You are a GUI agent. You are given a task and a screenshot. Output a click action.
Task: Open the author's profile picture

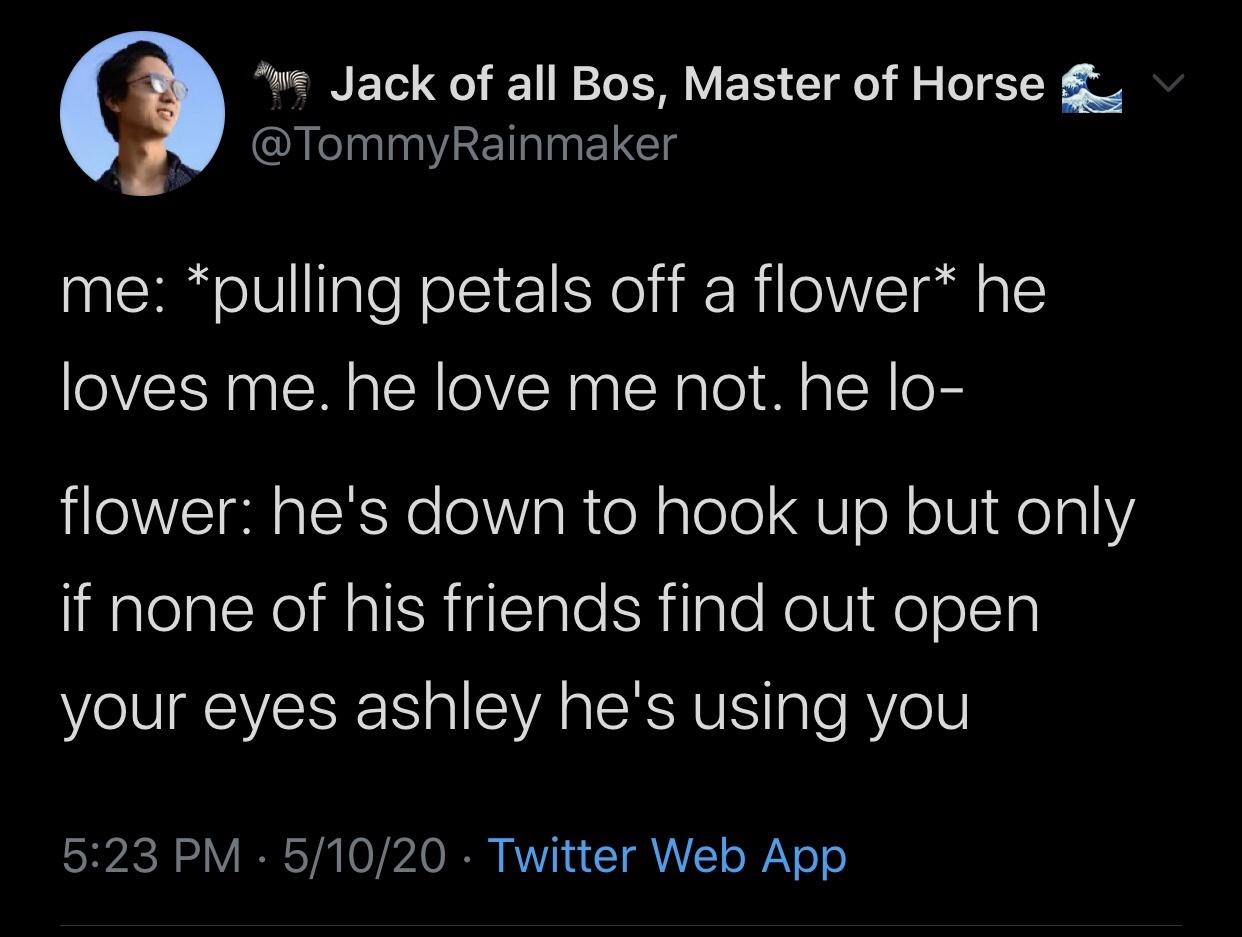[142, 112]
